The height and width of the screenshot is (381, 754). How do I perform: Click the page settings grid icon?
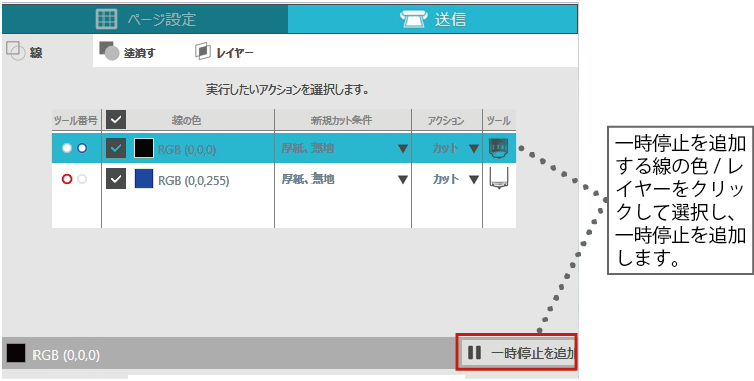coord(106,19)
